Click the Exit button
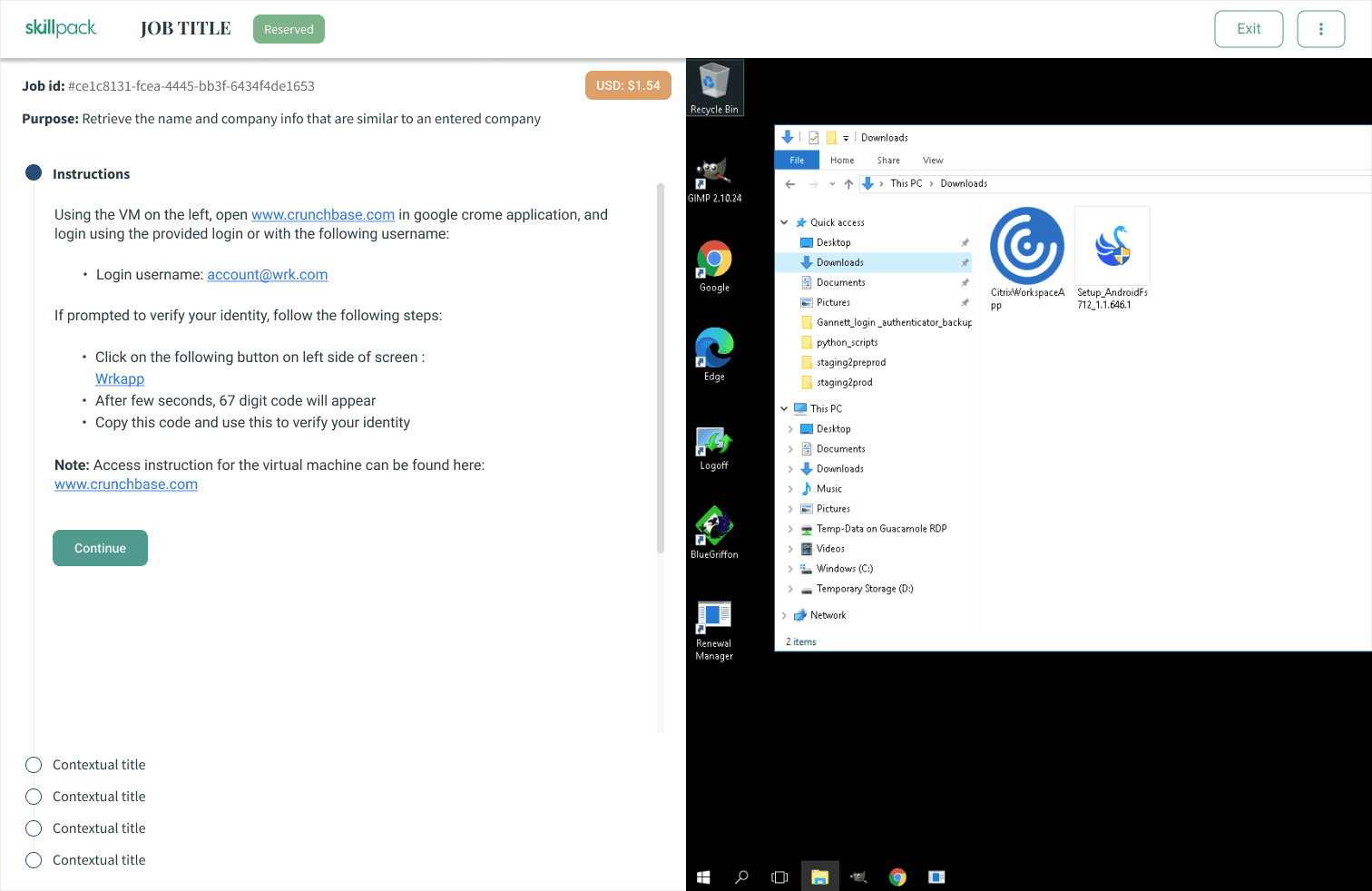1372x891 pixels. [1249, 29]
